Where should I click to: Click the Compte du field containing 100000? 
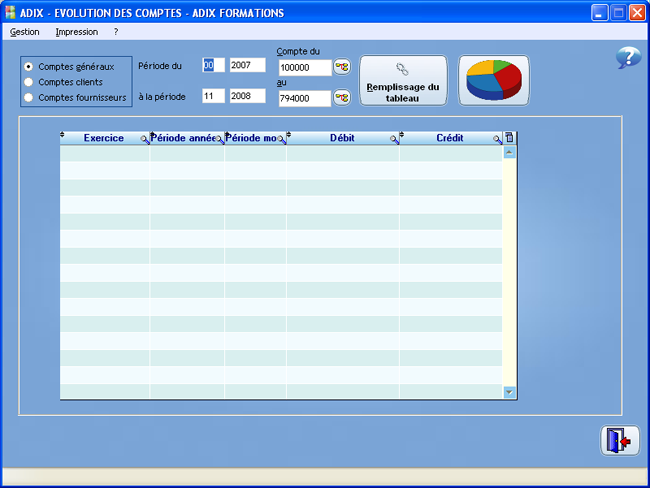[305, 68]
